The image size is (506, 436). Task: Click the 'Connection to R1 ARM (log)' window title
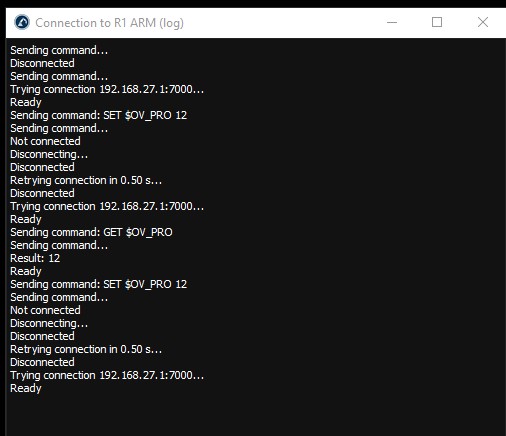(109, 23)
